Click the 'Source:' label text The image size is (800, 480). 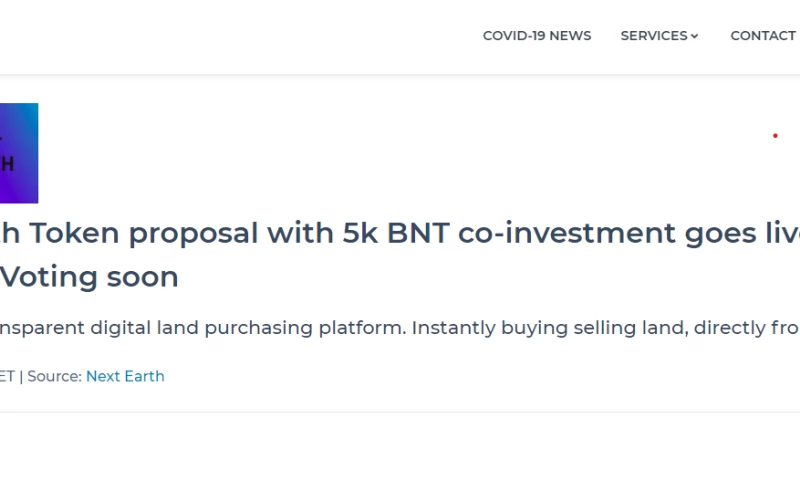tap(54, 376)
